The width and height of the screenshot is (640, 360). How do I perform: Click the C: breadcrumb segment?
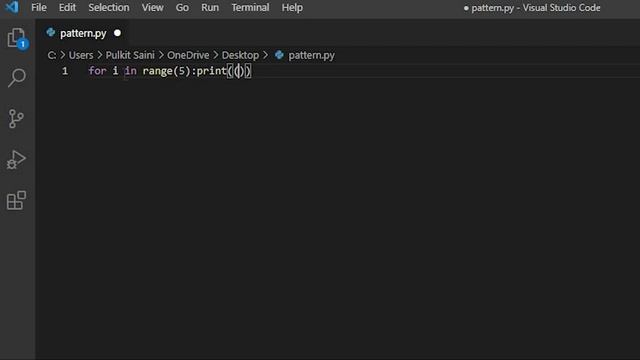[52, 55]
